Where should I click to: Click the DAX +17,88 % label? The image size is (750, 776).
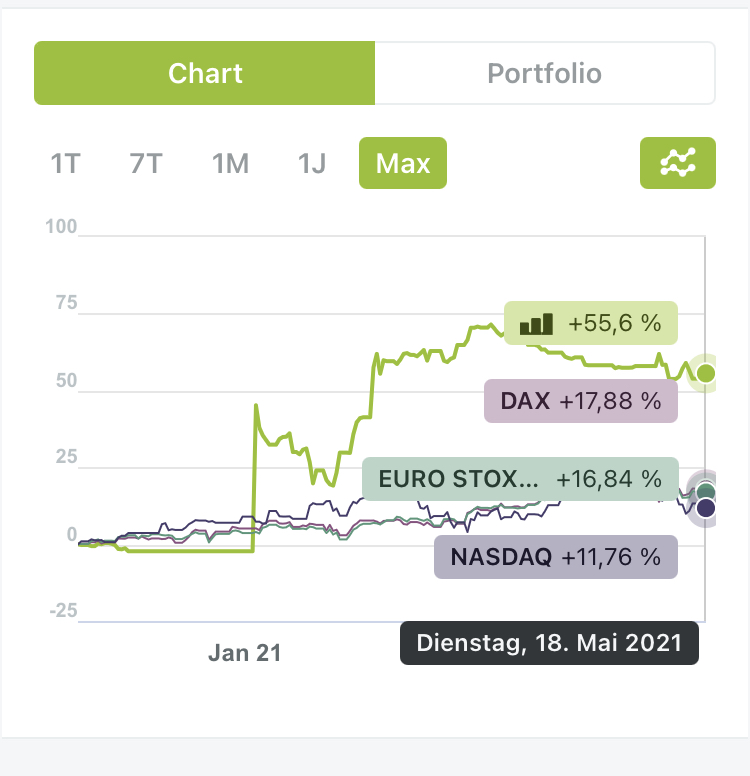581,401
